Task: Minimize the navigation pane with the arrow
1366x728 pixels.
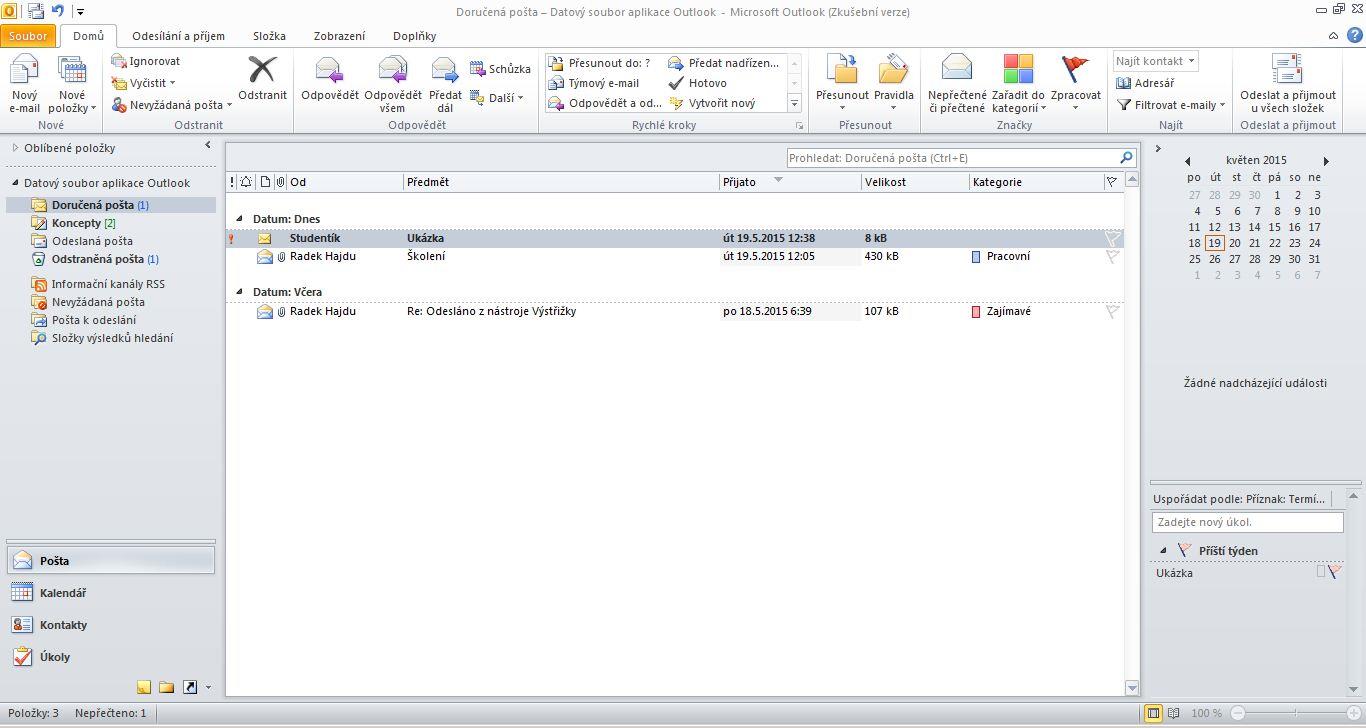Action: [208, 146]
